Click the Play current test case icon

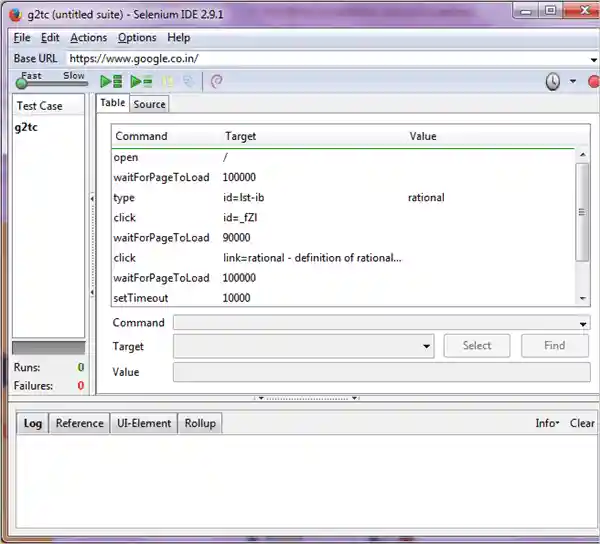tap(141, 81)
